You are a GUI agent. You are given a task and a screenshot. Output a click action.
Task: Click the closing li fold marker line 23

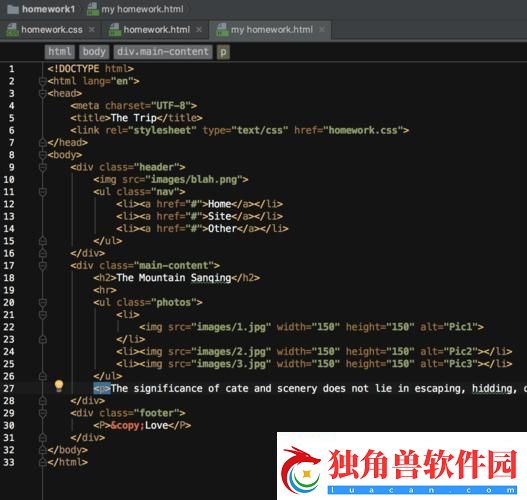[x=42, y=339]
